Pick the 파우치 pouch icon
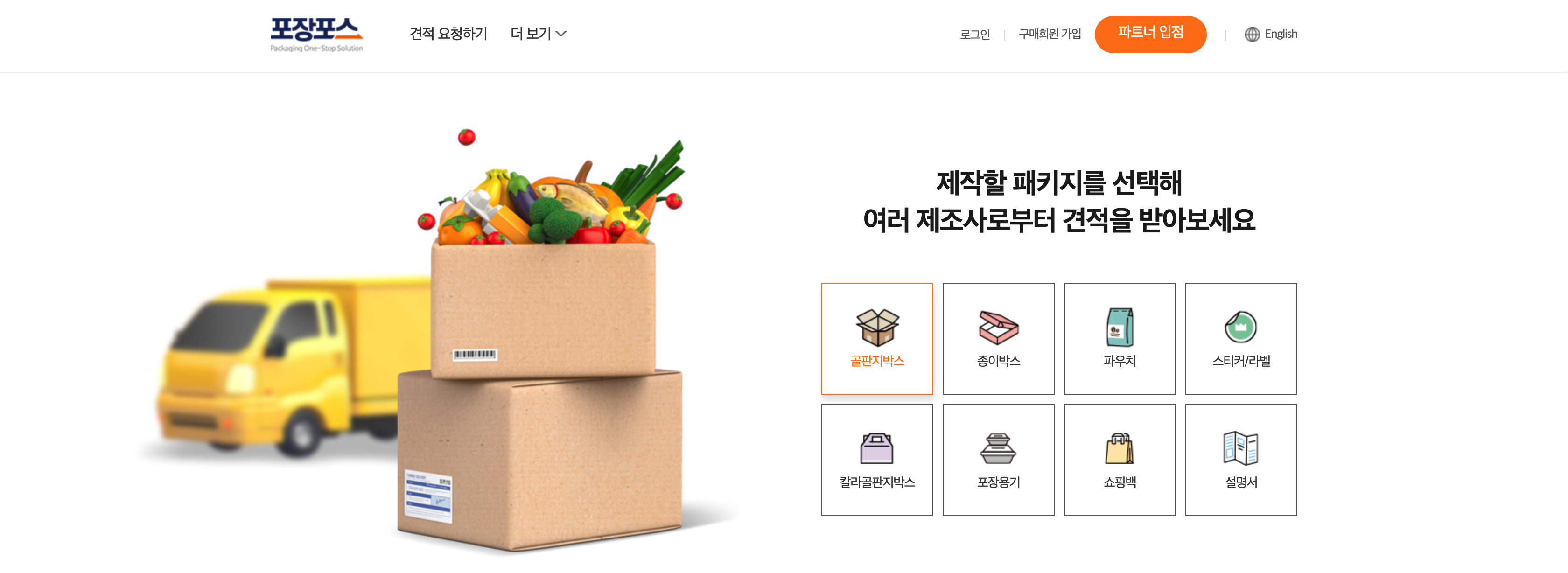Viewport: 1568px width, 573px height. click(1120, 327)
